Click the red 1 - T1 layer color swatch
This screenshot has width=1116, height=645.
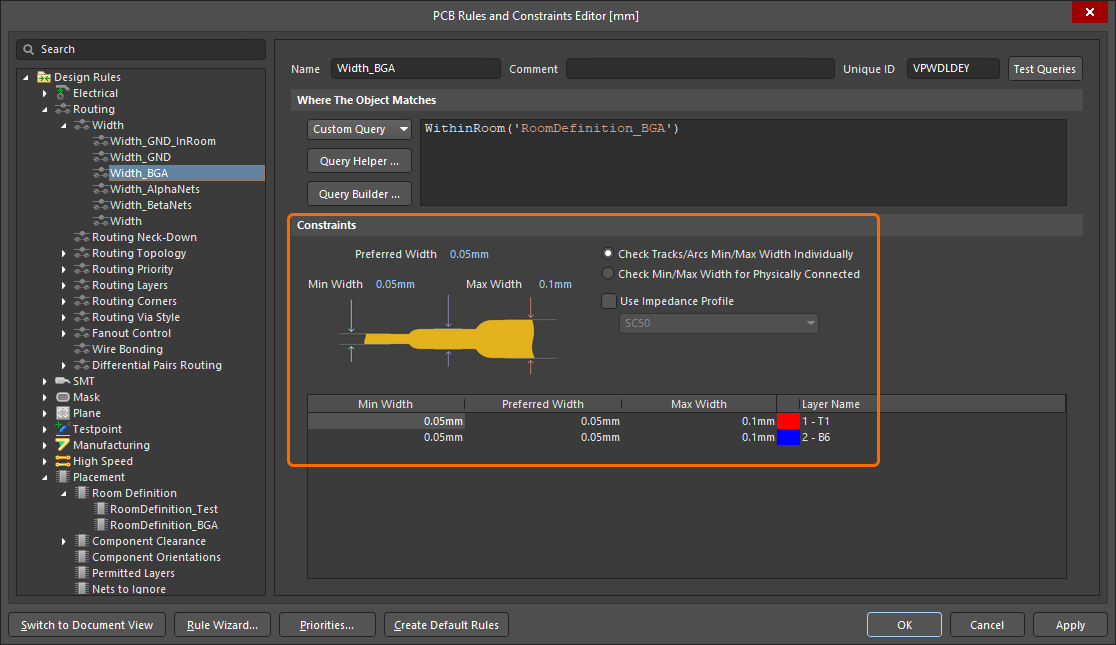coord(788,421)
